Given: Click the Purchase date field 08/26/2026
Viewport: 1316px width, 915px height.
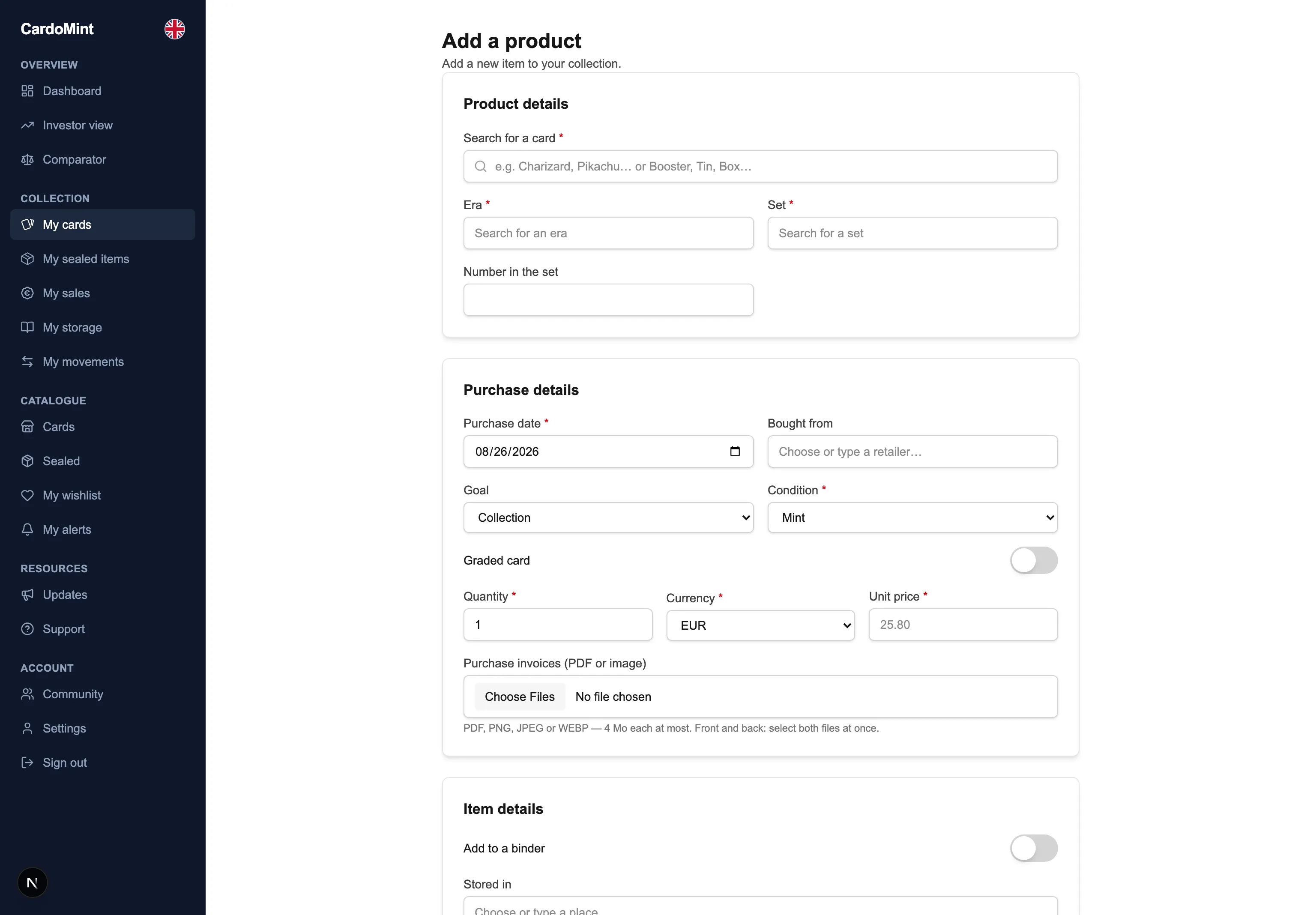Looking at the screenshot, I should coord(608,452).
